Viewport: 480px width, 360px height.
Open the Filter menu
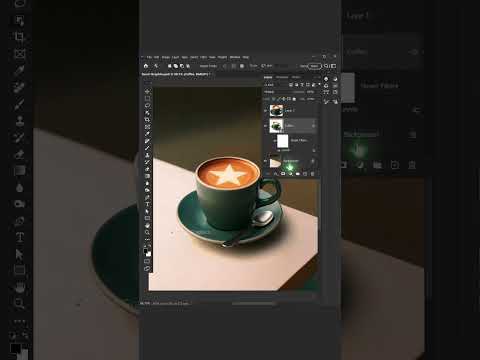click(203, 57)
